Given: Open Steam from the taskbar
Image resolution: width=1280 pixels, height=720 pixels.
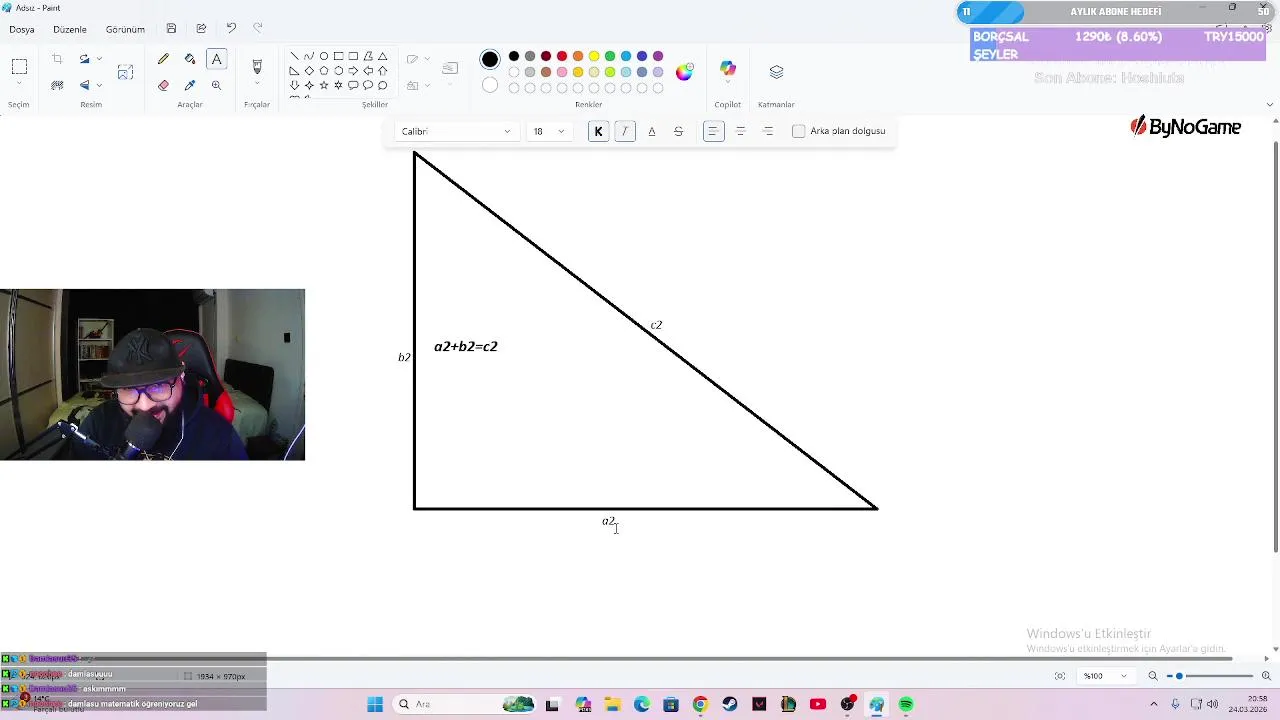Looking at the screenshot, I should pyautogui.click(x=730, y=704).
